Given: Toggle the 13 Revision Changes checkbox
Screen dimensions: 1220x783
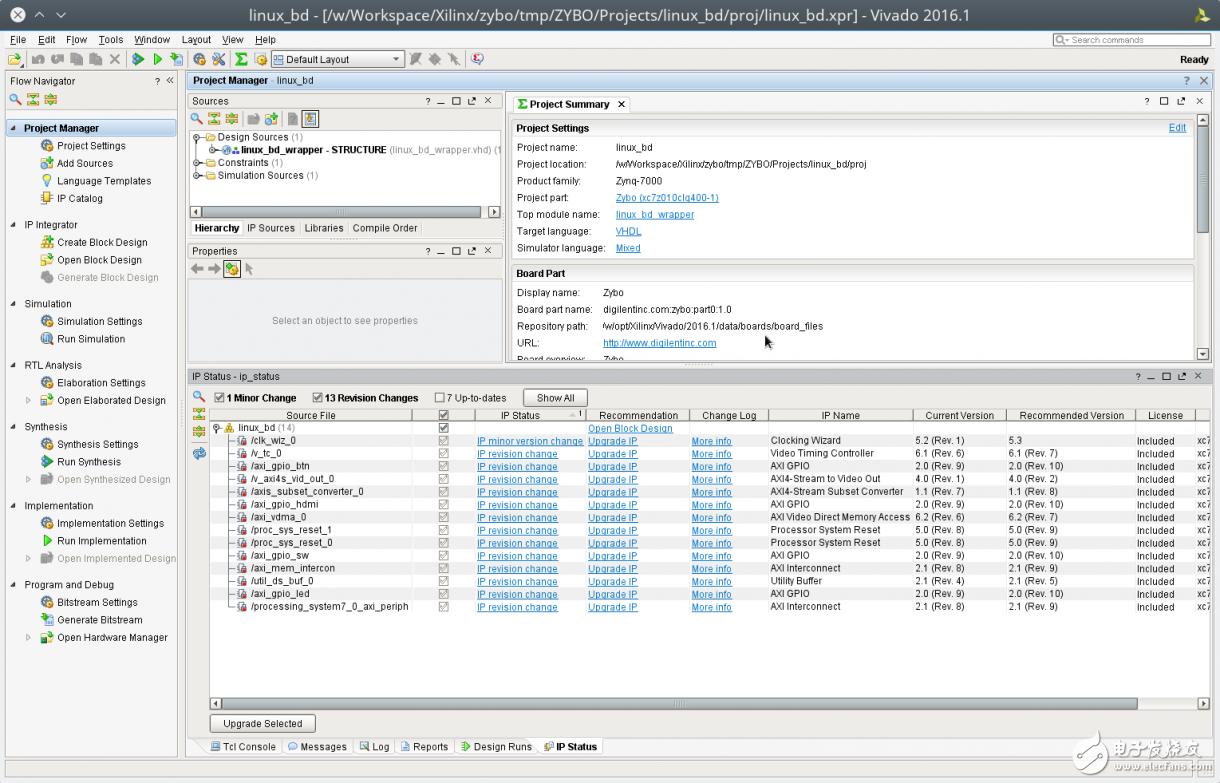Looking at the screenshot, I should pyautogui.click(x=318, y=398).
